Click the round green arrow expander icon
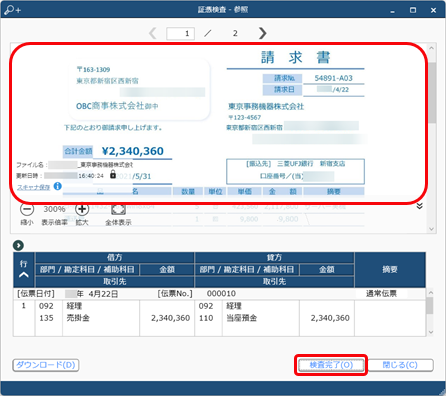This screenshot has width=446, height=396. point(18,246)
